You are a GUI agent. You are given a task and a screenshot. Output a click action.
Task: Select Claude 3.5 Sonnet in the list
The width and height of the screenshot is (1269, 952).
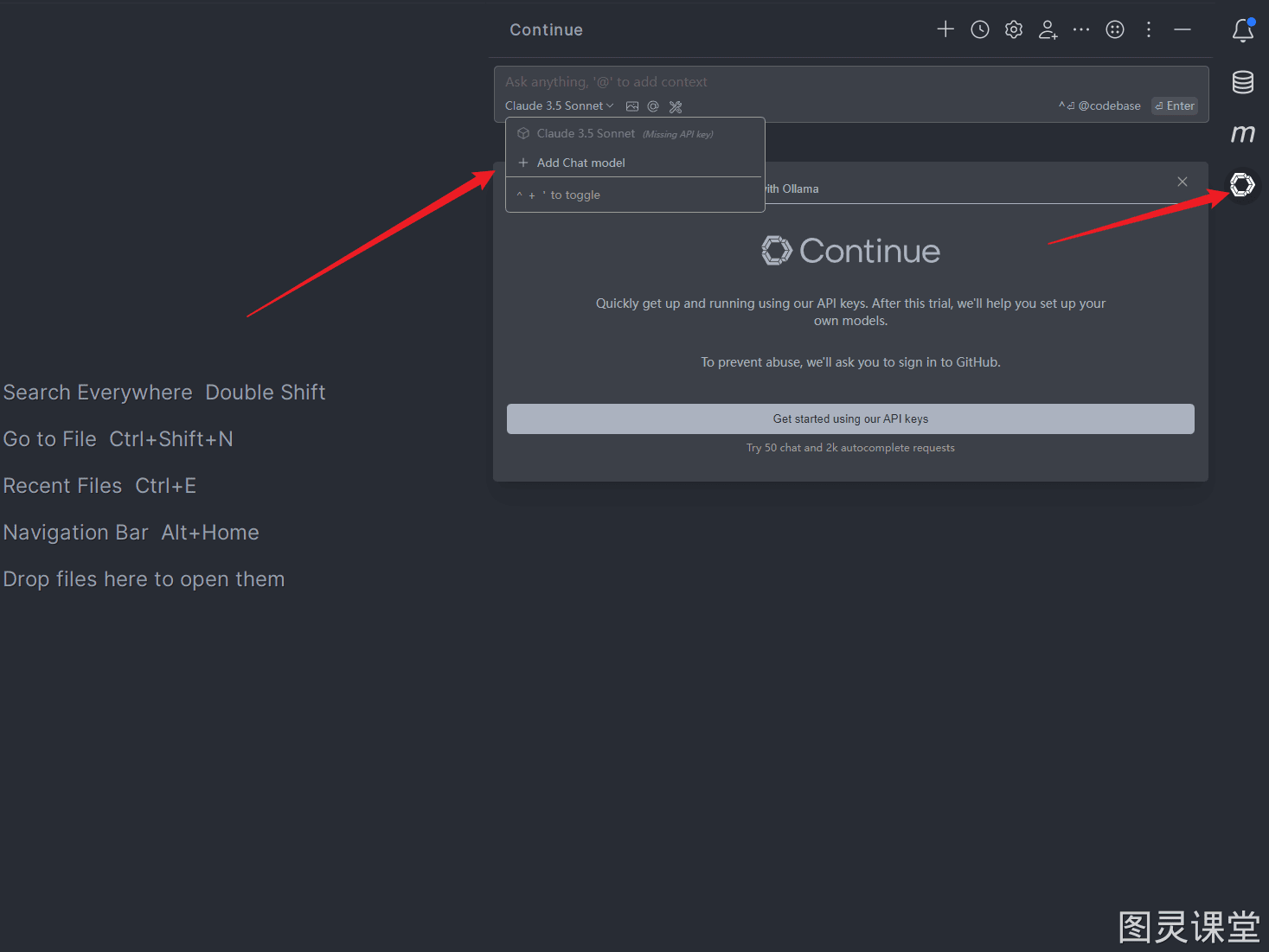pos(635,134)
